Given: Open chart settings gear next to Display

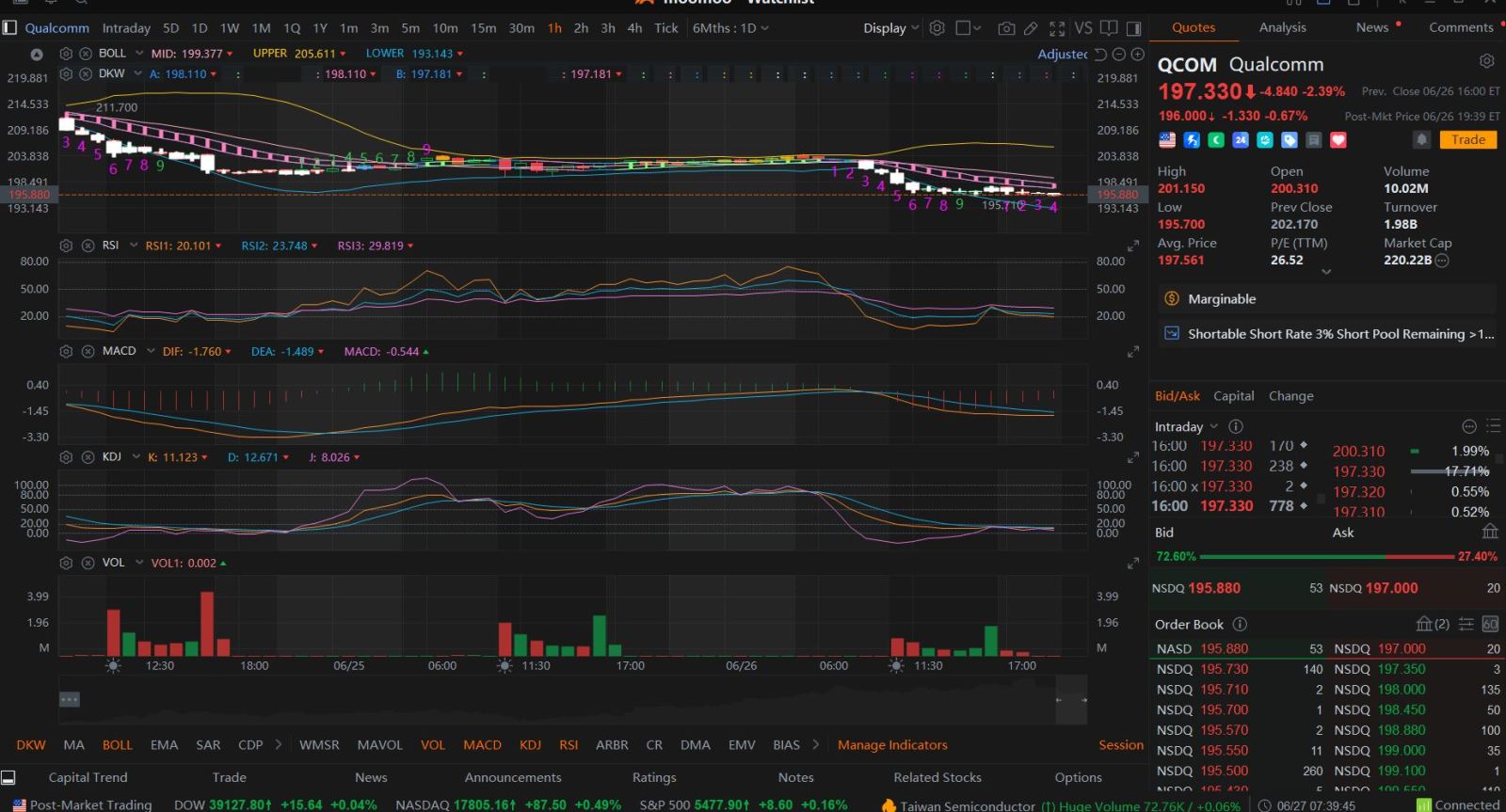Looking at the screenshot, I should coord(937,28).
